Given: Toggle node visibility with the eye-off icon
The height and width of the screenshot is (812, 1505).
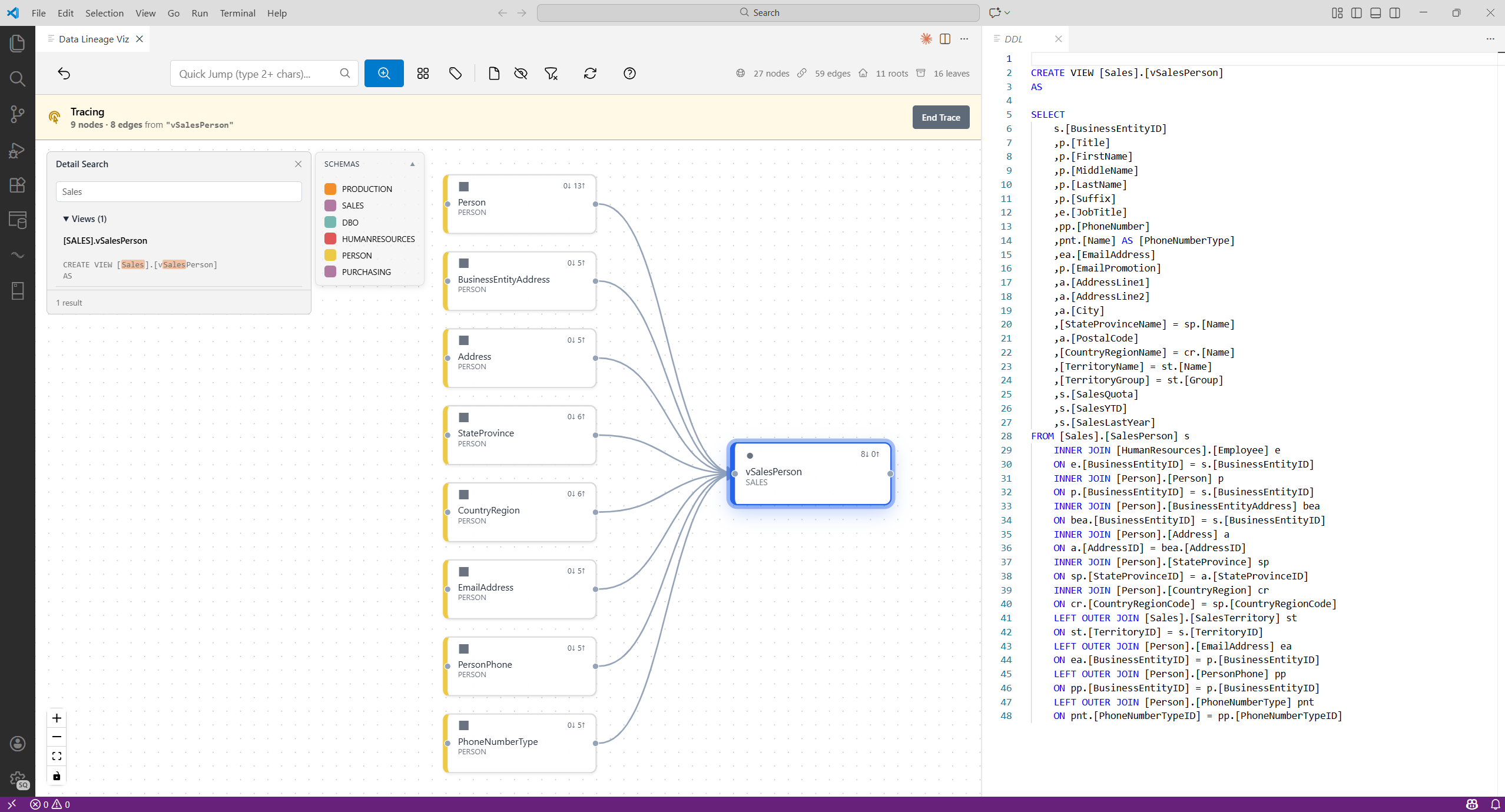Looking at the screenshot, I should click(521, 73).
